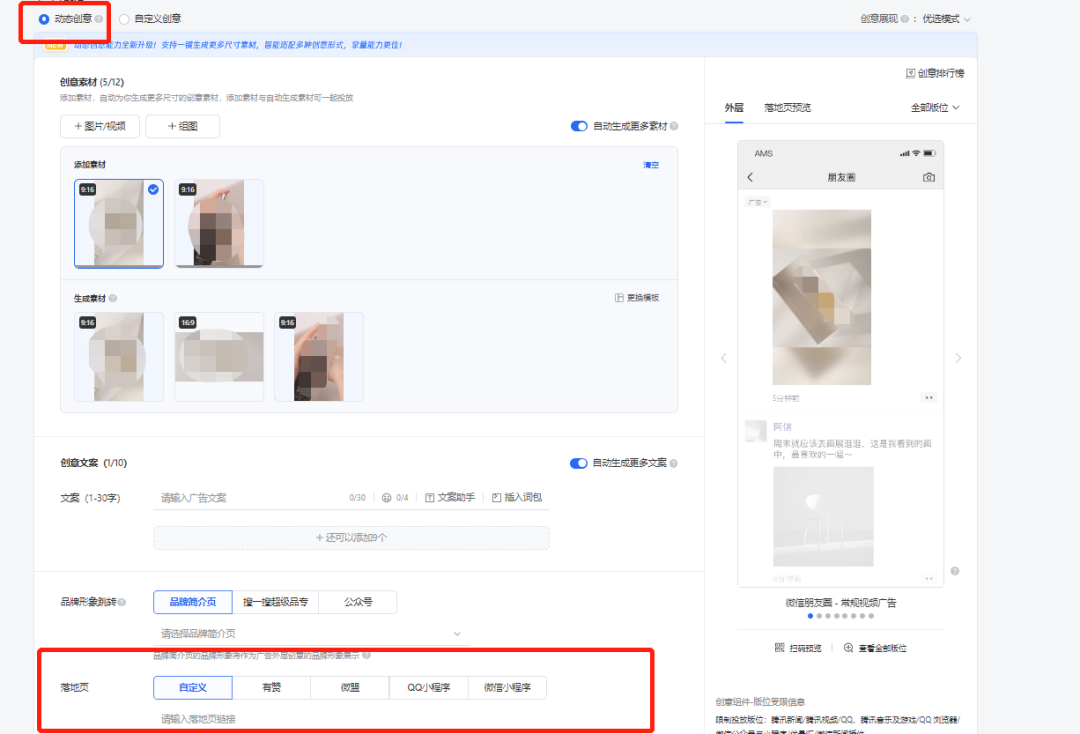Click the 清空 clear link
Image resolution: width=1080 pixels, height=734 pixels.
650,165
